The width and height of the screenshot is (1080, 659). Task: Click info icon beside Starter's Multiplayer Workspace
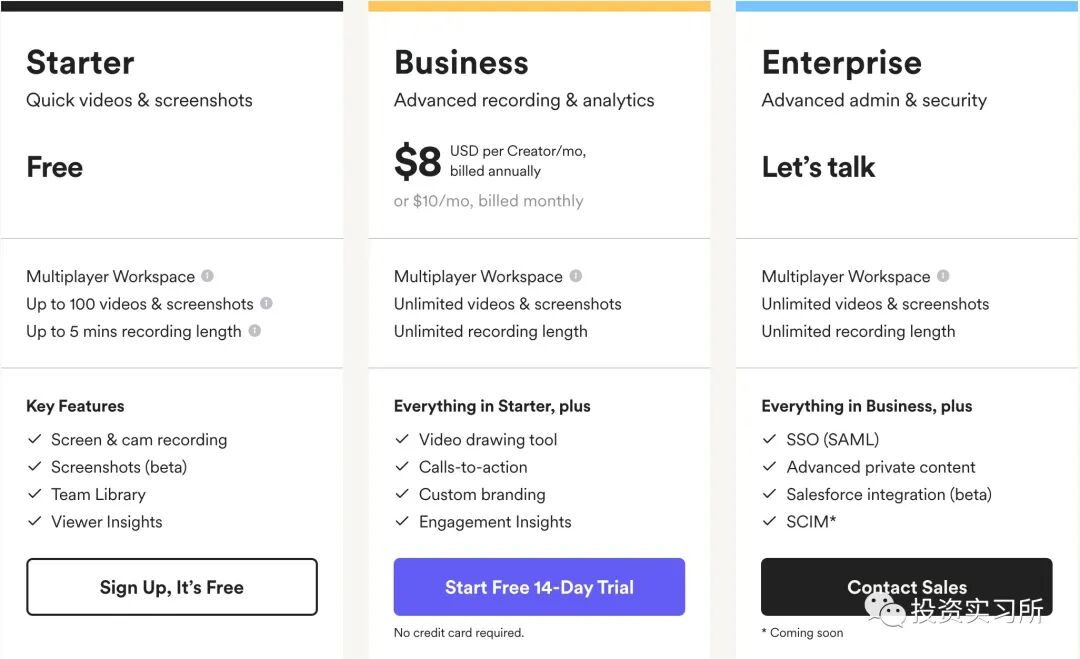(x=207, y=276)
